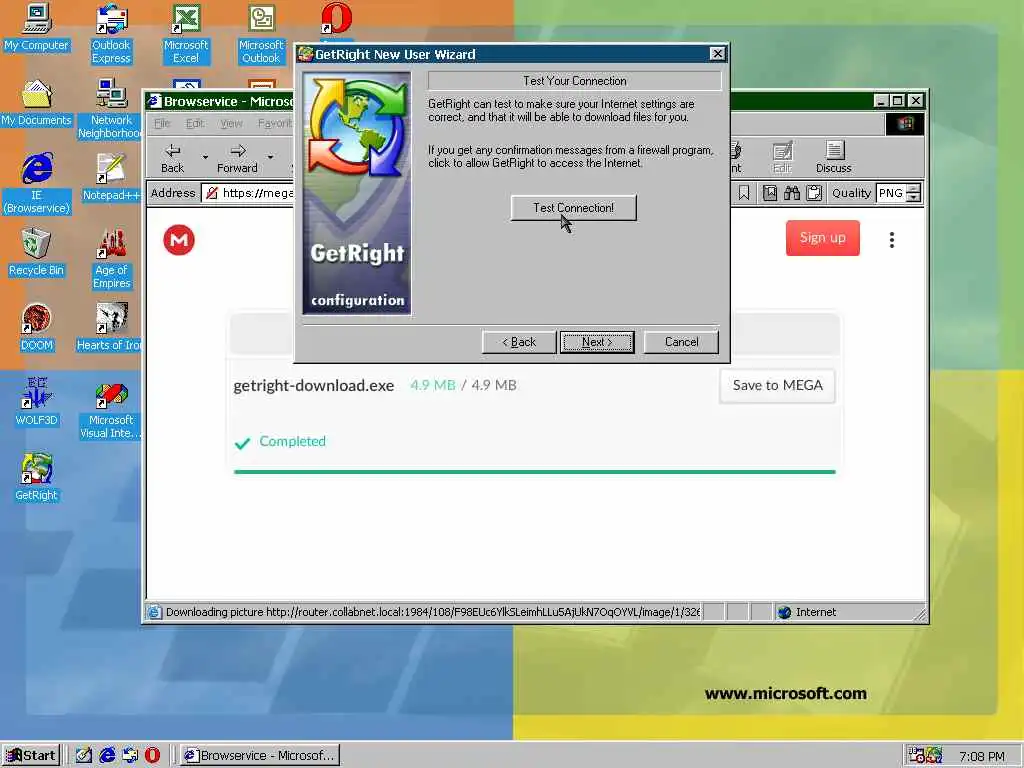This screenshot has height=768, width=1024.
Task: Open the Edit menu in Browservice
Action: coord(195,123)
